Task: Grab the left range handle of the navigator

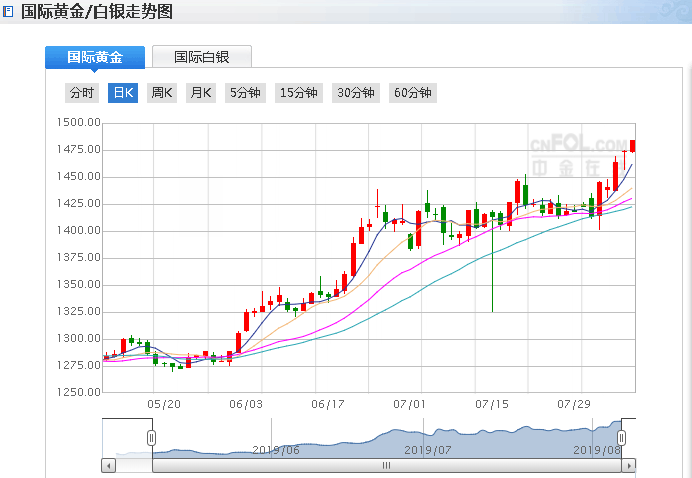Action: (x=151, y=438)
